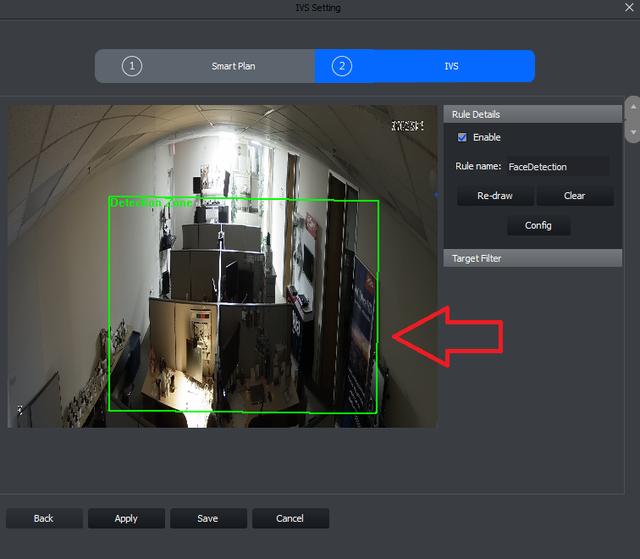
Task: Click the step 2 circle icon
Action: 342,67
